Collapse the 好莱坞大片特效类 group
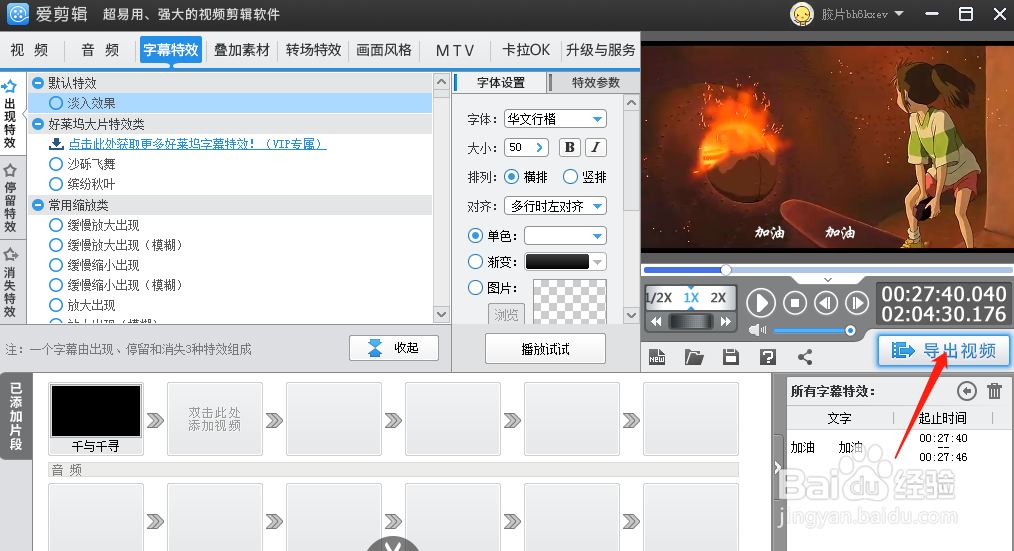 coord(38,124)
